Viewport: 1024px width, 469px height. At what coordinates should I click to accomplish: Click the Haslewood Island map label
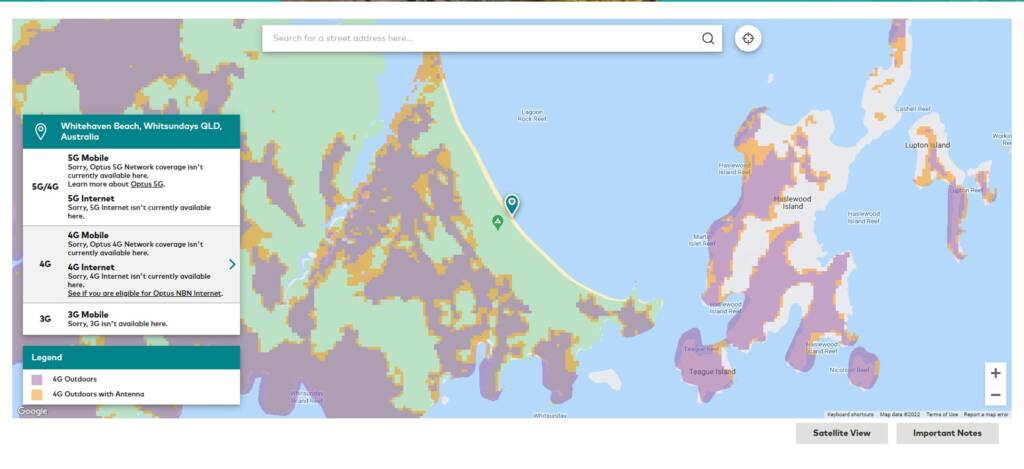pos(792,202)
